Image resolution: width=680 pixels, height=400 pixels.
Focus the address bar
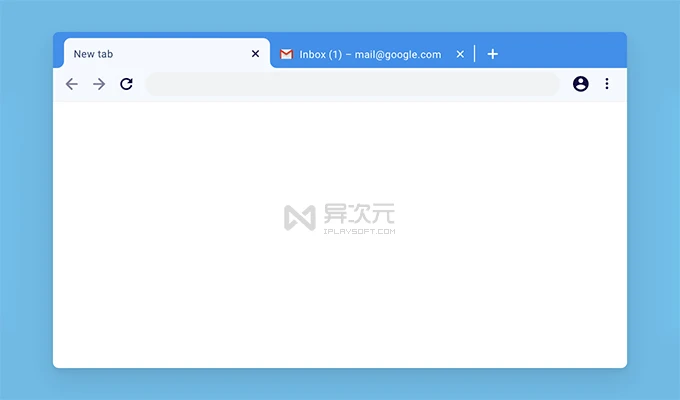click(352, 84)
